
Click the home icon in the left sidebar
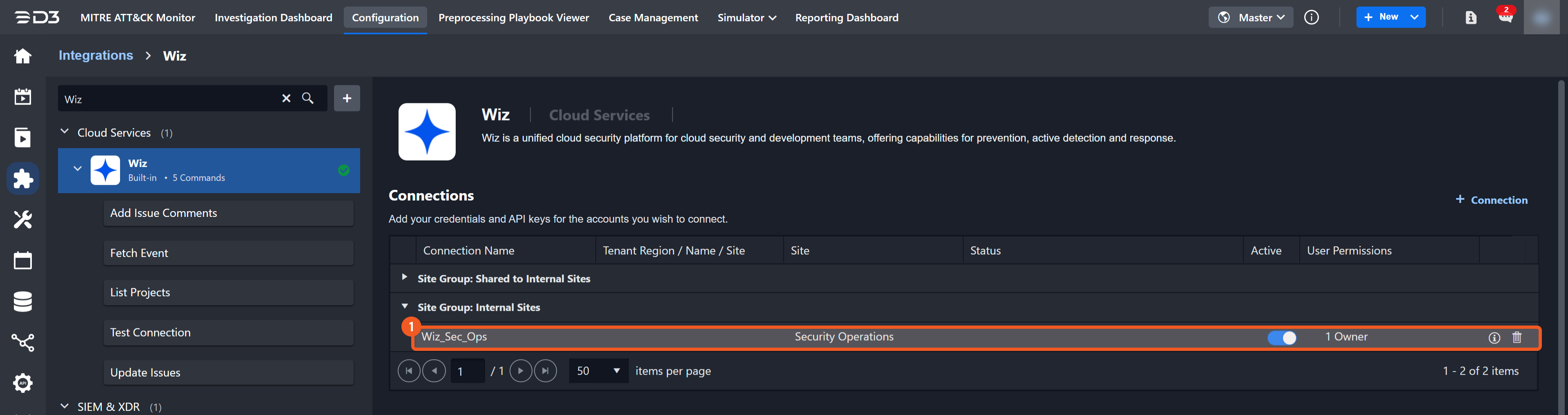(22, 56)
